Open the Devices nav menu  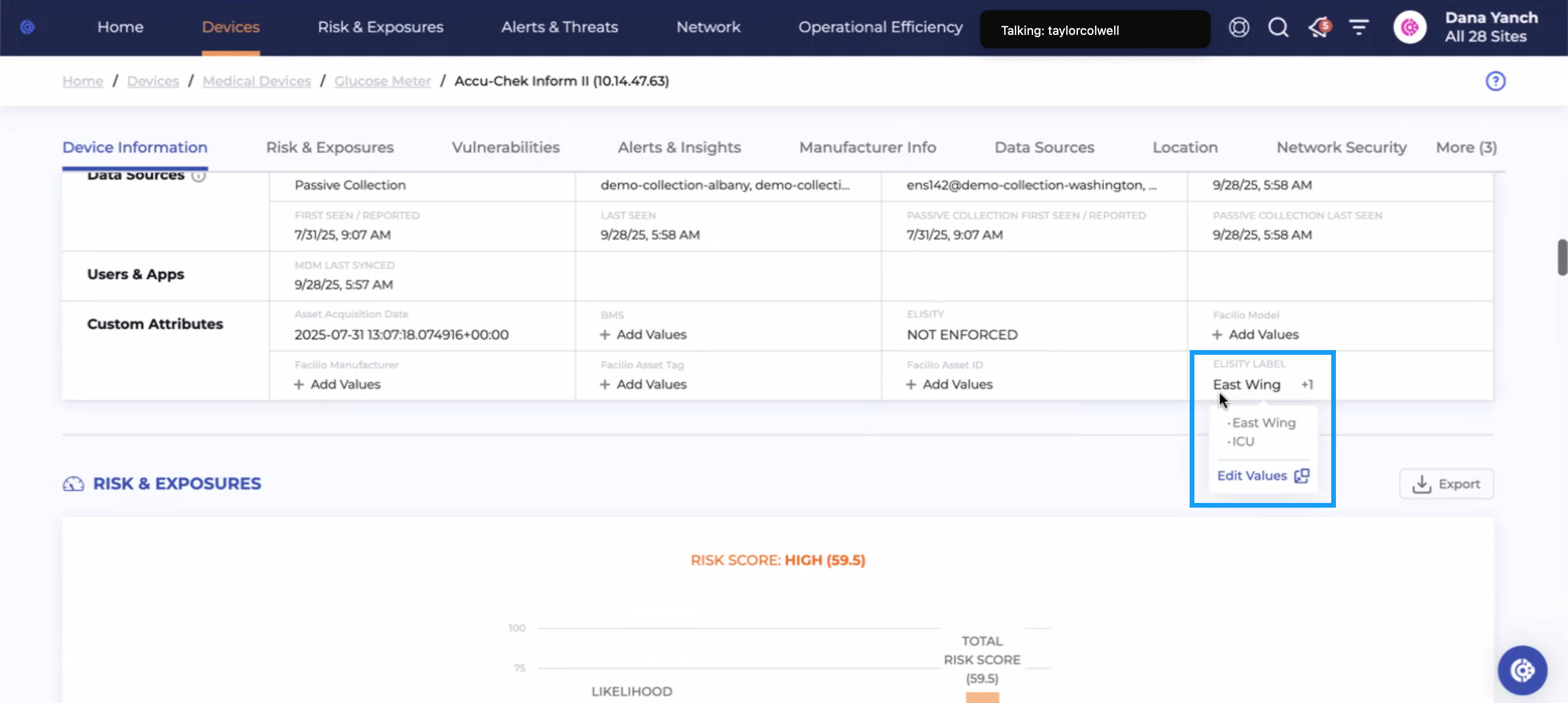(231, 27)
